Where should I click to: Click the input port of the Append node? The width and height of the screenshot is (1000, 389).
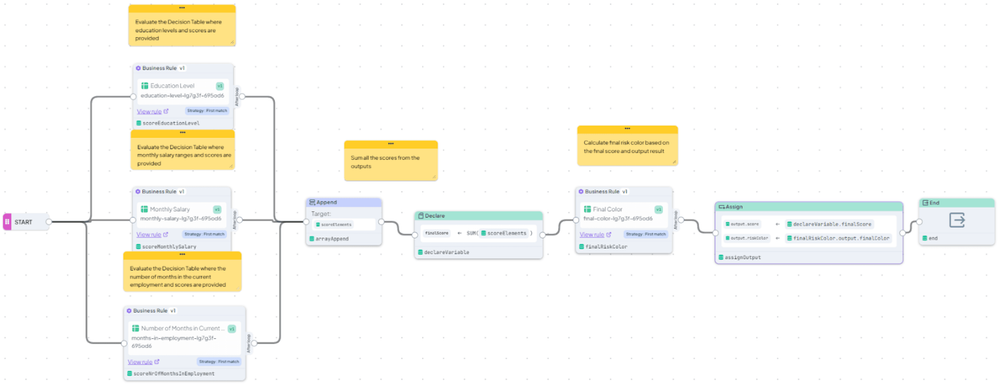tap(305, 222)
